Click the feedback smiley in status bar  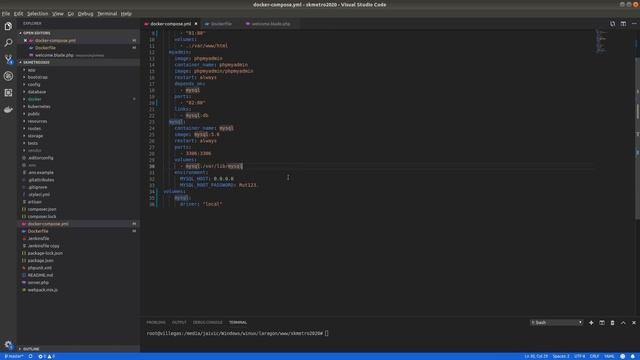tap(622, 356)
